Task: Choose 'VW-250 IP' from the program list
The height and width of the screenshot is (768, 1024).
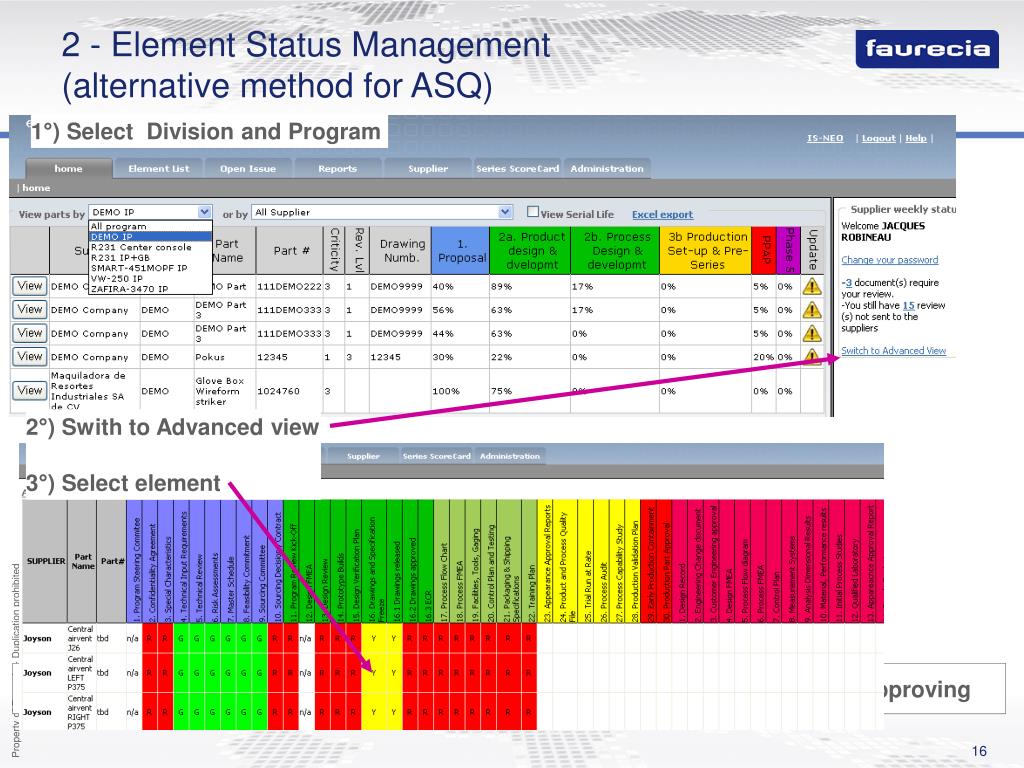Action: (150, 278)
